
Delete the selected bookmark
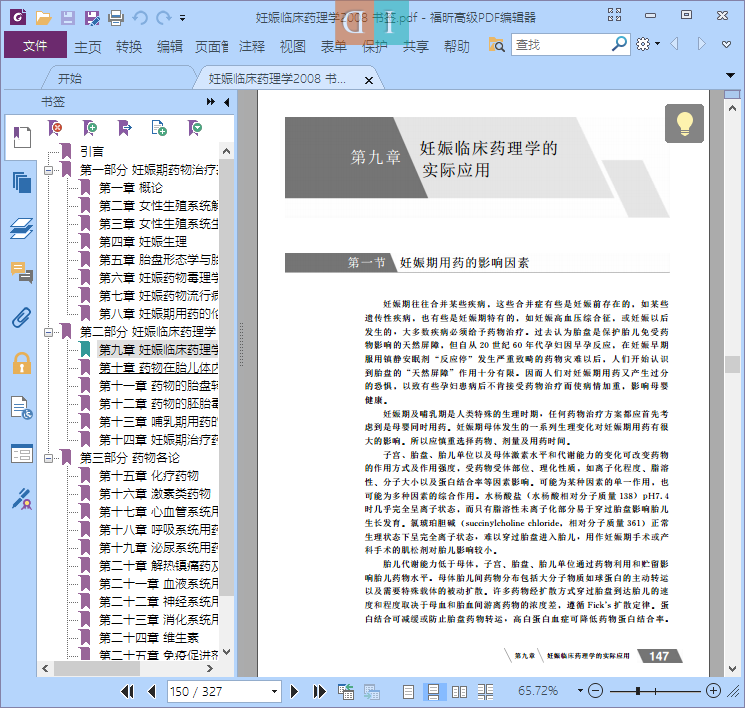(x=55, y=128)
